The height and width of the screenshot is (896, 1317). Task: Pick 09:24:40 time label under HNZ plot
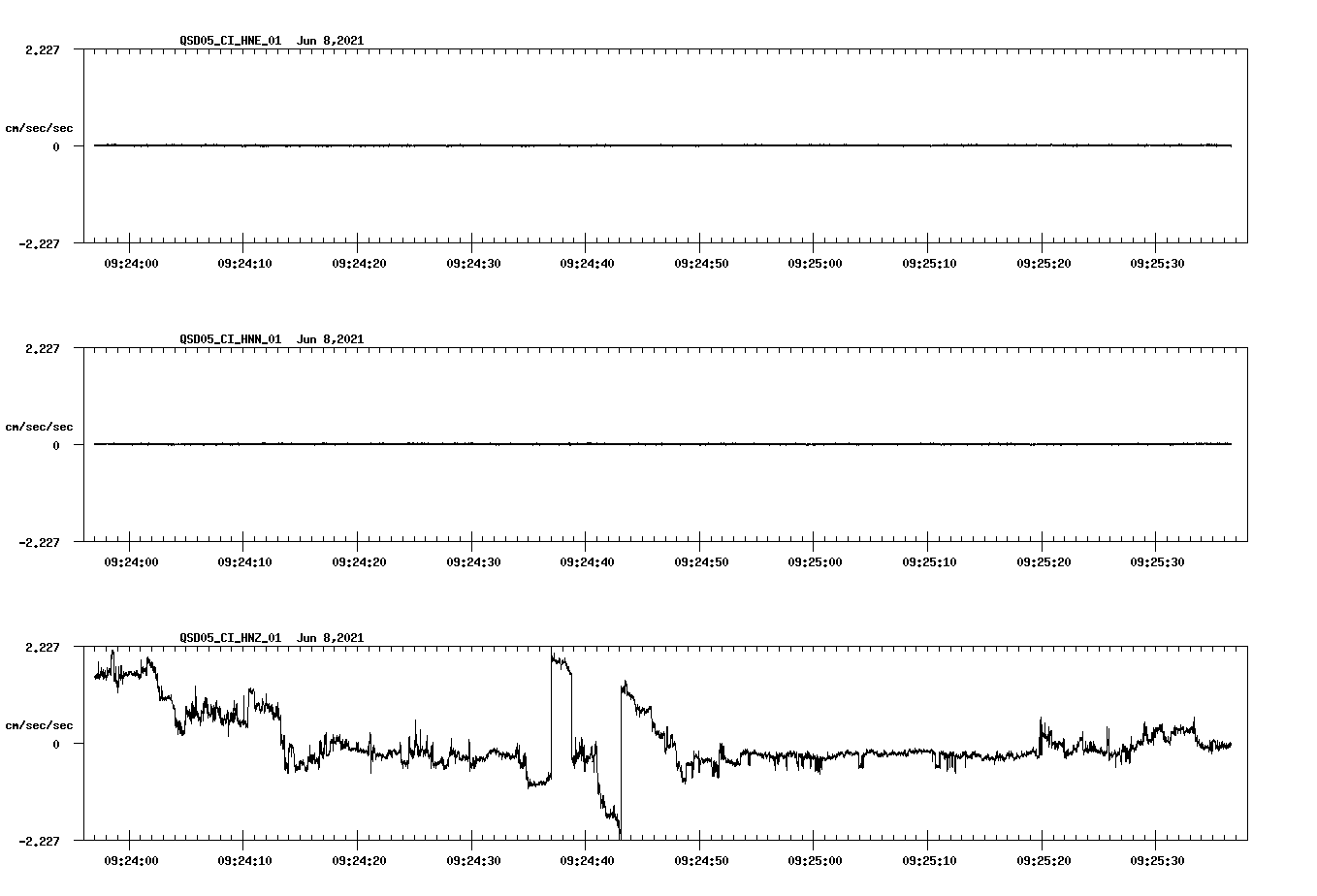pos(587,860)
